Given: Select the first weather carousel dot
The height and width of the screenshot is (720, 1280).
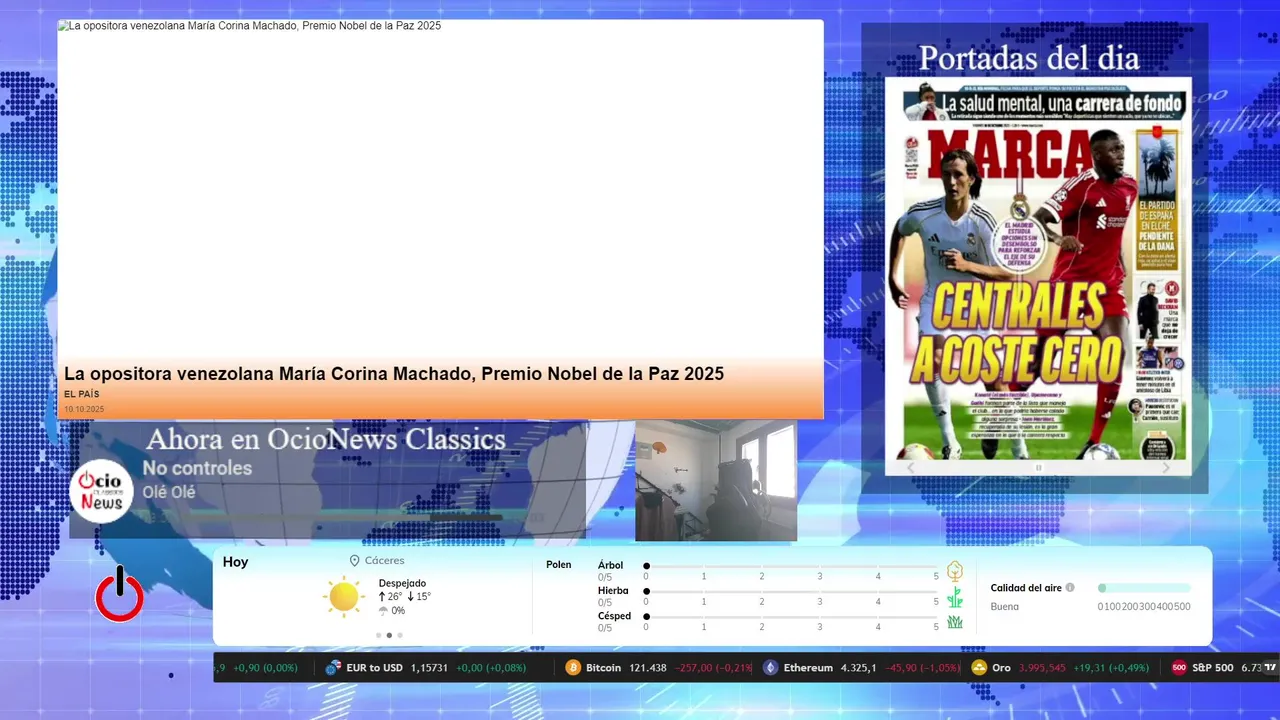Looking at the screenshot, I should tap(378, 635).
